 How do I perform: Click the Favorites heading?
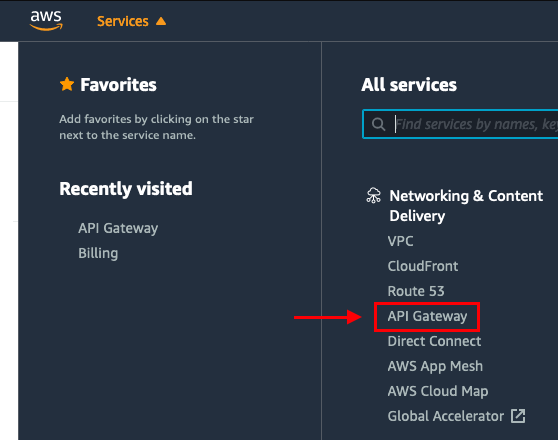point(118,85)
